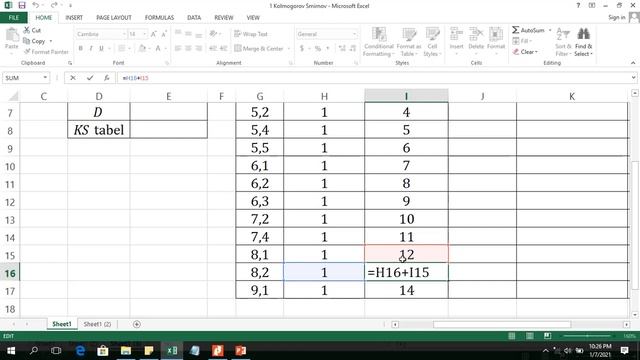Confirm formula with checkmark
Screen dimensions: 640x360
pos(90,78)
